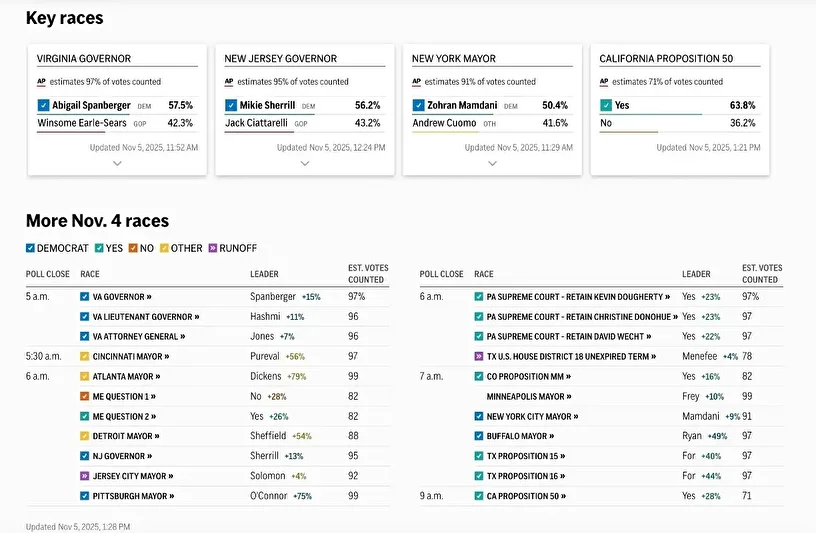
Task: Click the winner checkmark beside Zohran Mamdani
Action: [418, 105]
